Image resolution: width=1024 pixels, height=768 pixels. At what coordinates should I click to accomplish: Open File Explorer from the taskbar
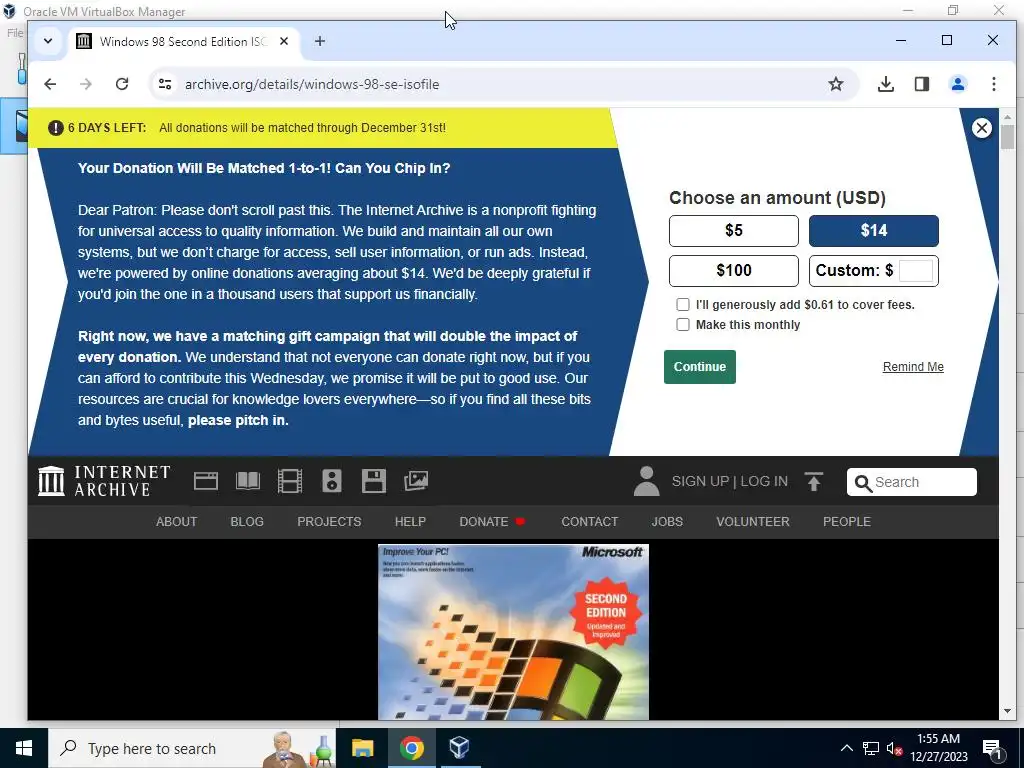point(362,748)
